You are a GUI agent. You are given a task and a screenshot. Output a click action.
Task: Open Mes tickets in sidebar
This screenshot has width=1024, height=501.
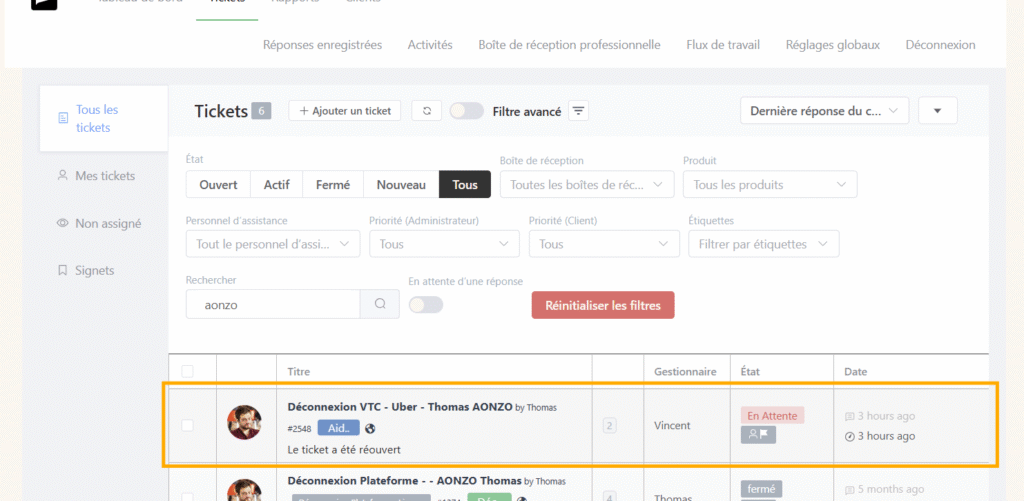coord(104,176)
